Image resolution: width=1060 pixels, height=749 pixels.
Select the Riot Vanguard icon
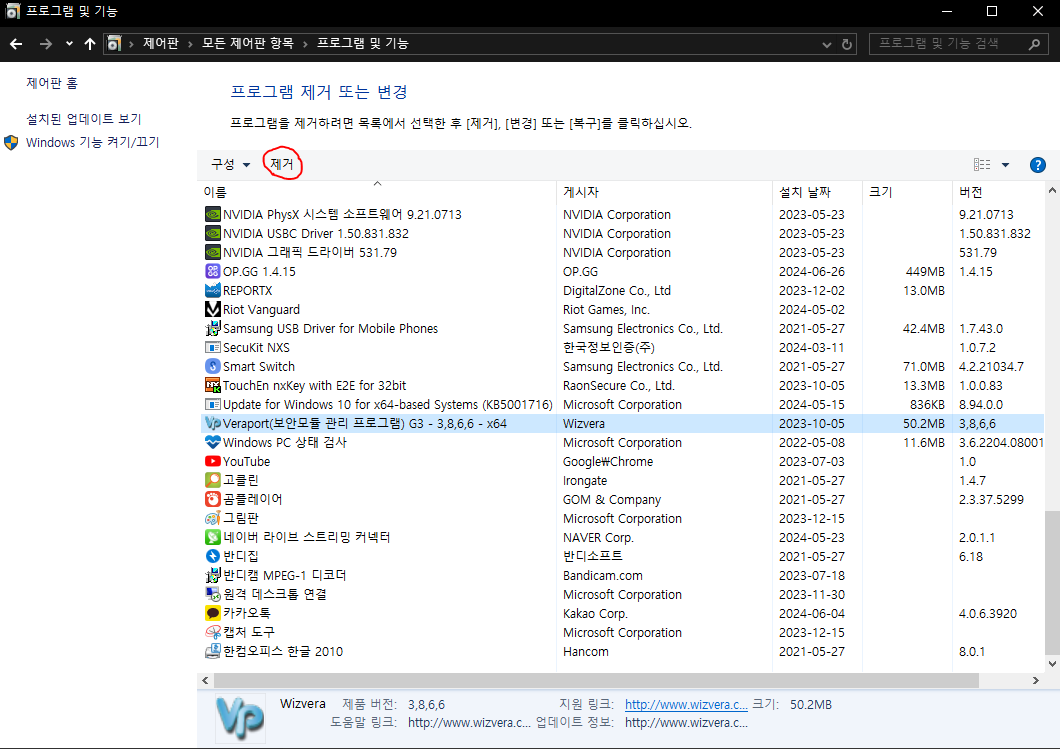(212, 309)
